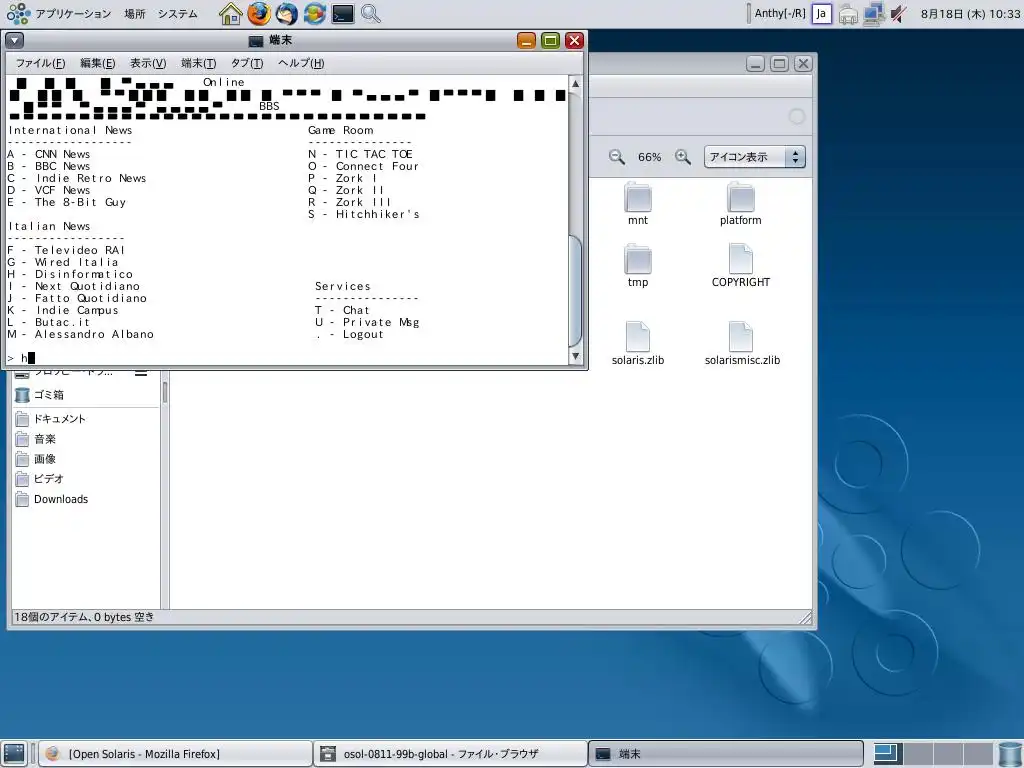Switch to the Open Solaris Firefox taskbar button
Viewport: 1024px width, 768px height.
pyautogui.click(x=175, y=754)
